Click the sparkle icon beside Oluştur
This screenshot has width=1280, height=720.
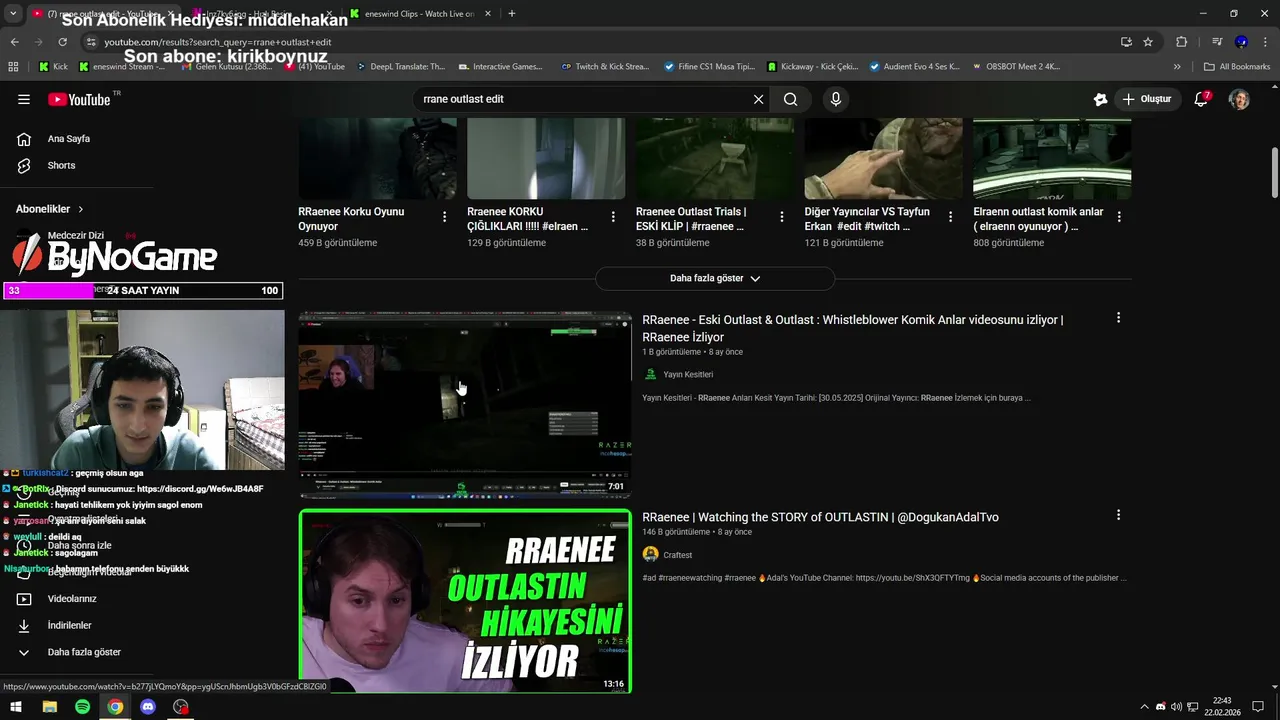click(1100, 99)
